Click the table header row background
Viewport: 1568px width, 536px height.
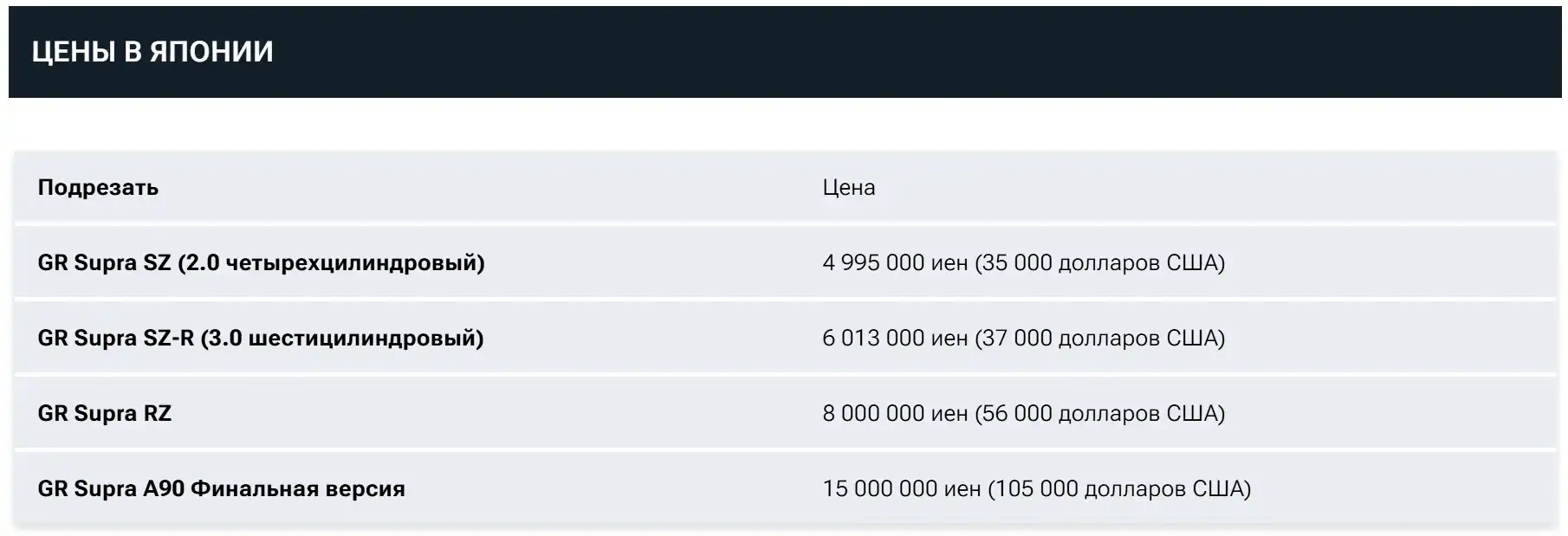point(785,188)
